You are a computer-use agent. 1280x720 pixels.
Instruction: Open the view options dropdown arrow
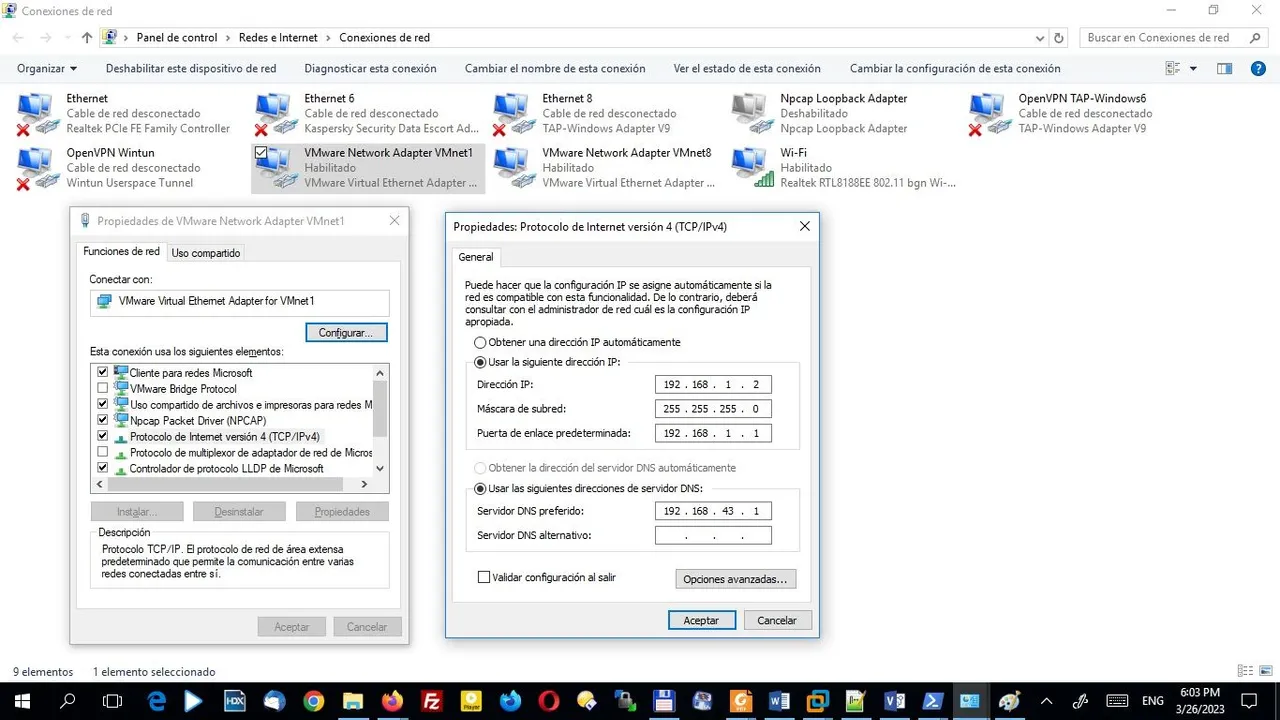(1193, 68)
